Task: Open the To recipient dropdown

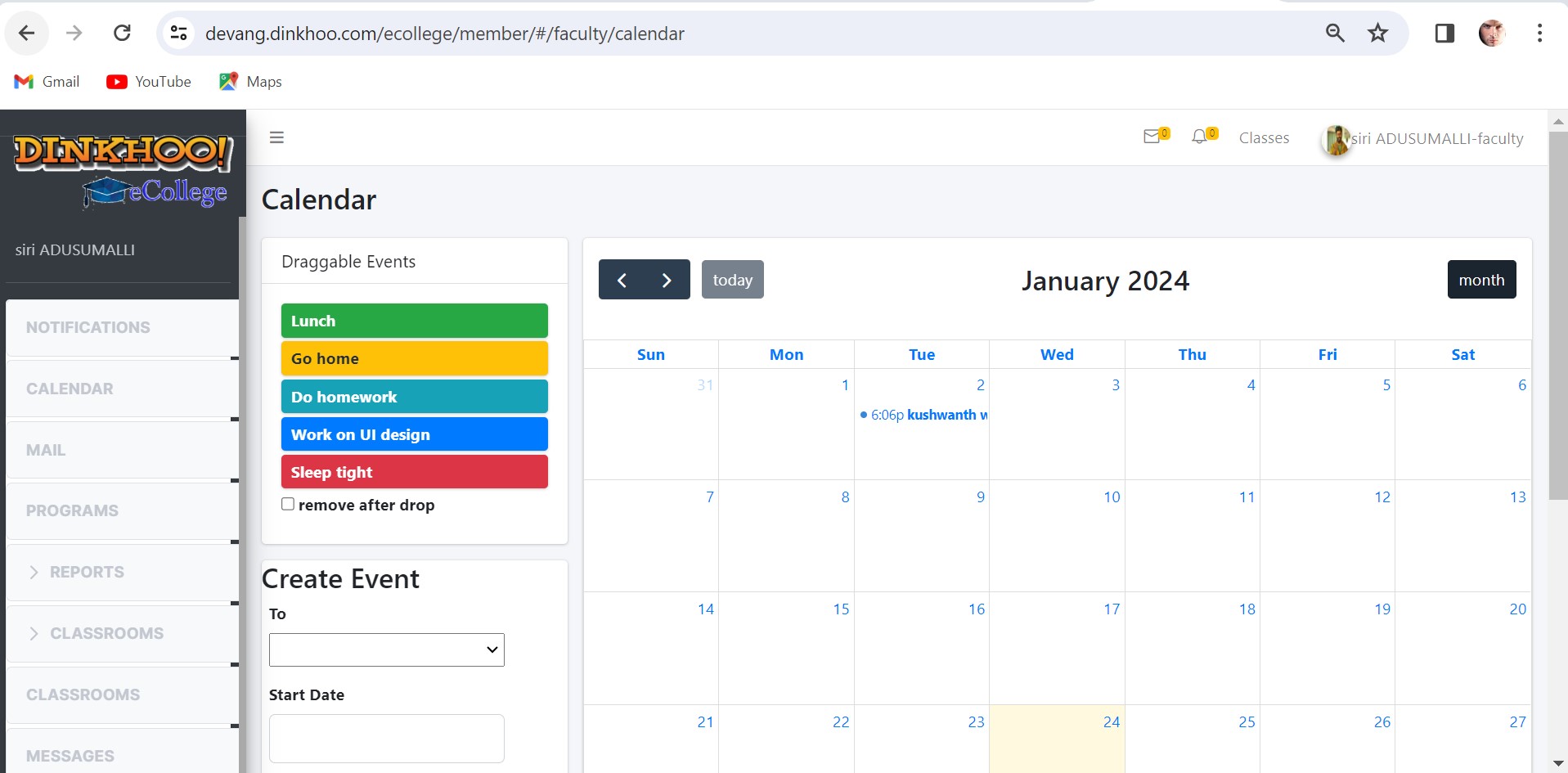Action: click(387, 649)
